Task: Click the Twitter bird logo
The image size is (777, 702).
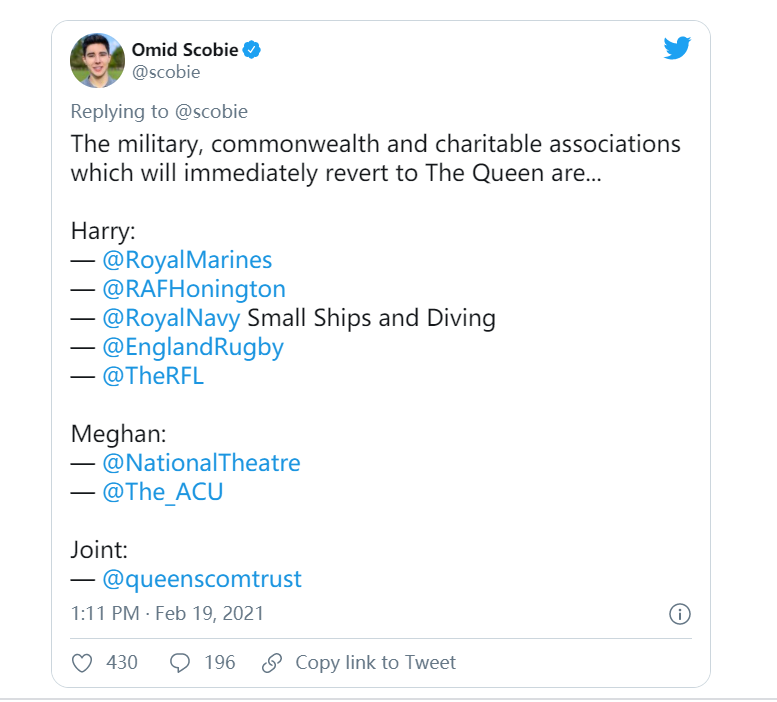Action: [x=677, y=48]
